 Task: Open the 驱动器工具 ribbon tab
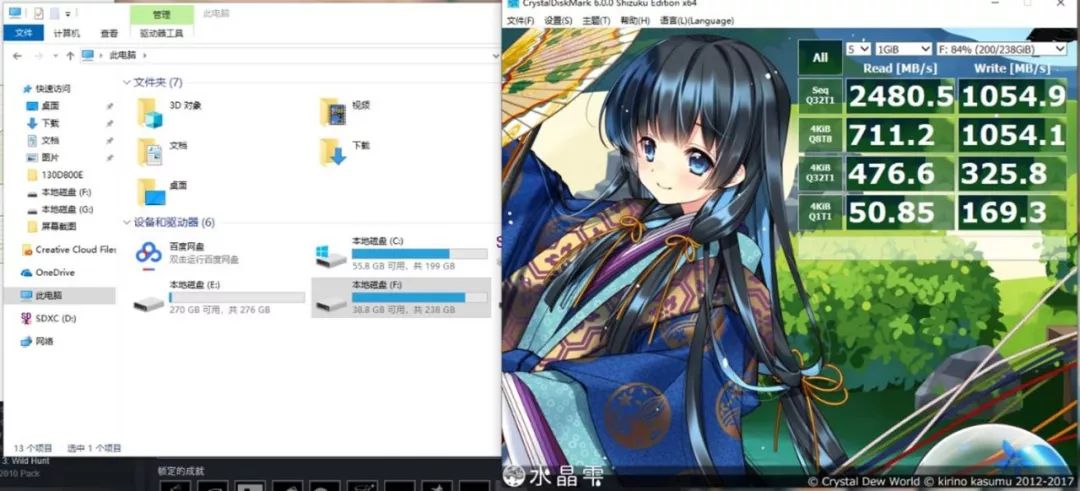(x=161, y=33)
